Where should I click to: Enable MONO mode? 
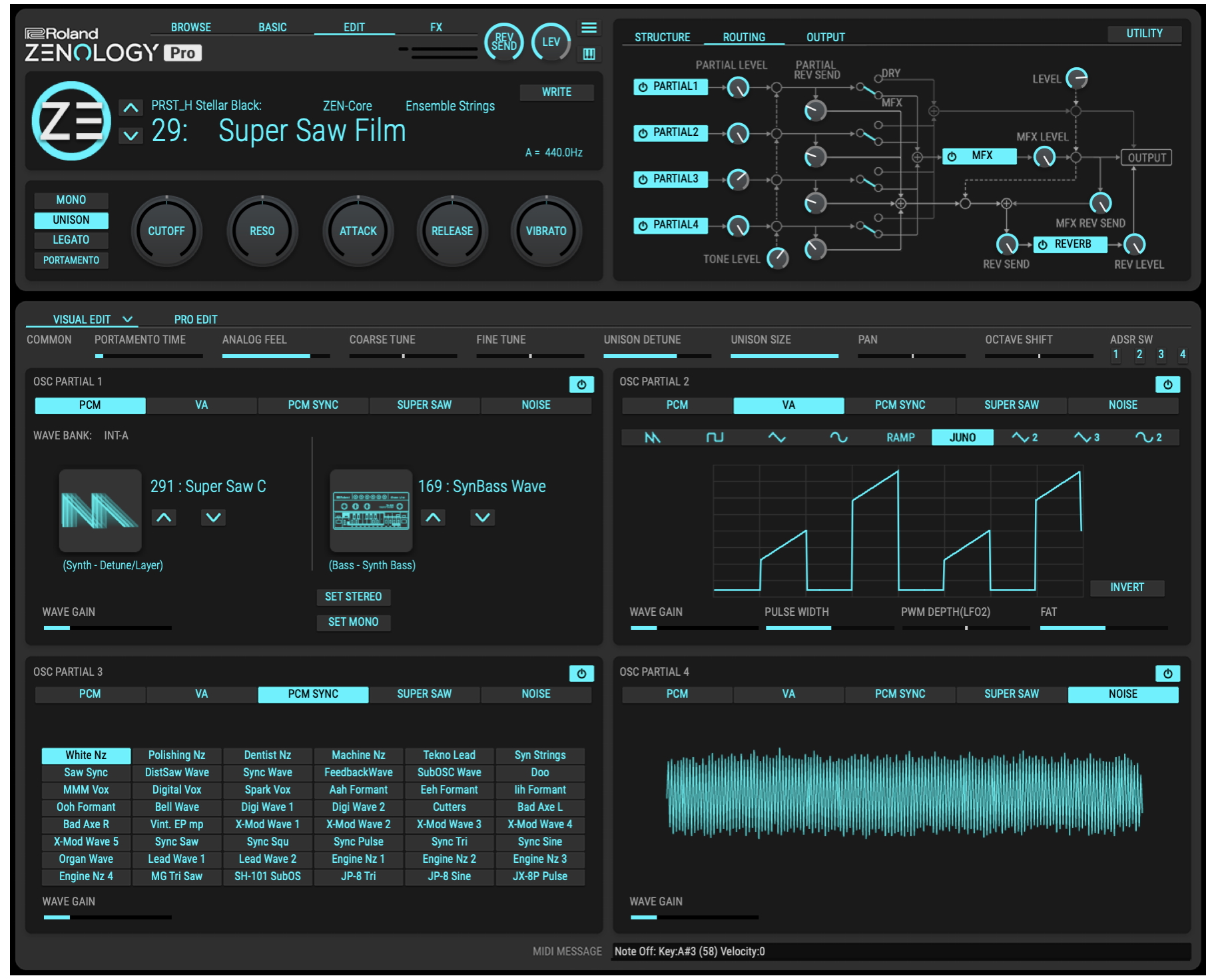[71, 200]
